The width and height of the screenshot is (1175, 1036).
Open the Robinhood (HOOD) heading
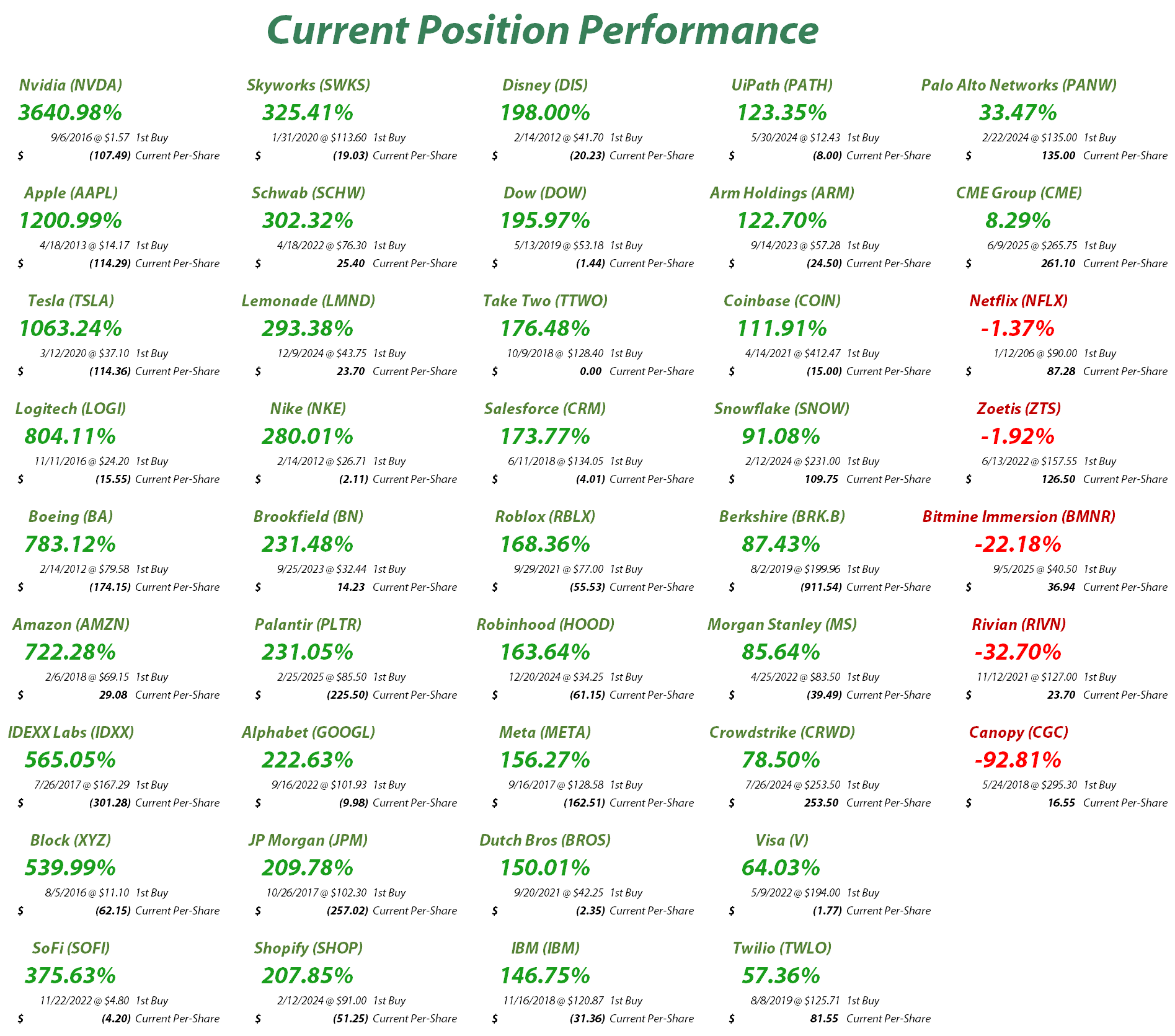pos(545,624)
